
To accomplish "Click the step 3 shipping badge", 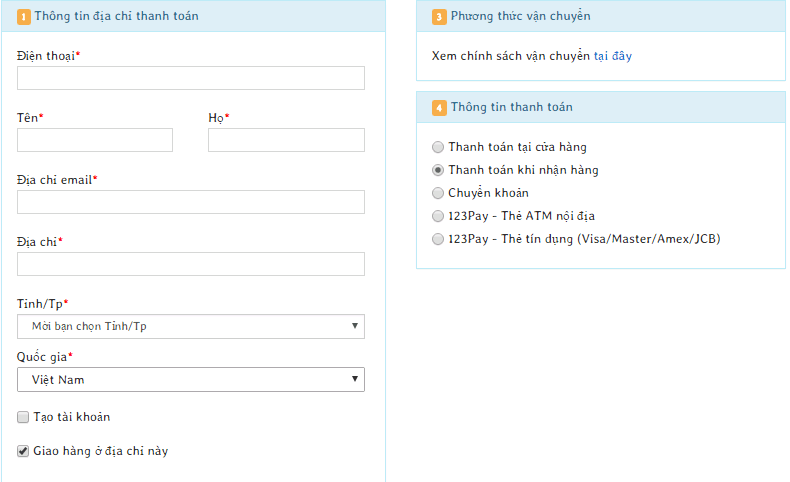I will click(x=439, y=17).
